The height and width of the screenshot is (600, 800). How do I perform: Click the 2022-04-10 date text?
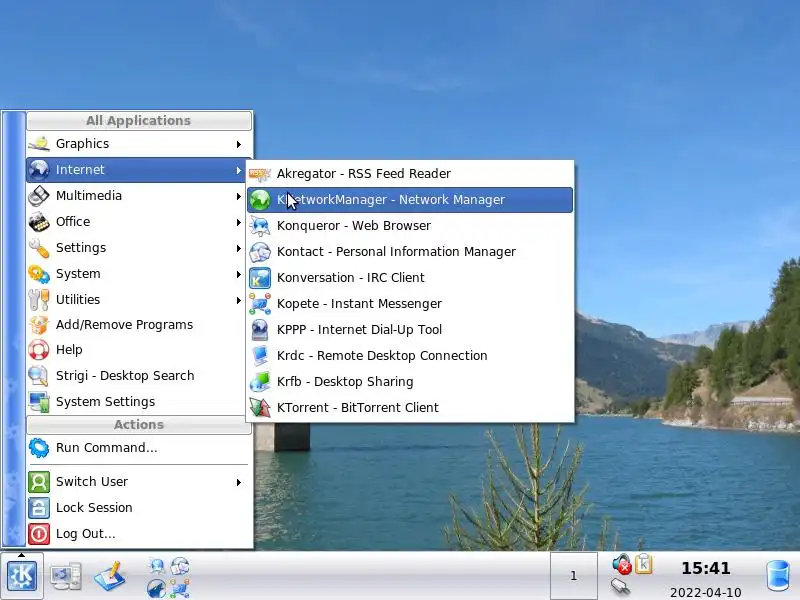tap(706, 592)
